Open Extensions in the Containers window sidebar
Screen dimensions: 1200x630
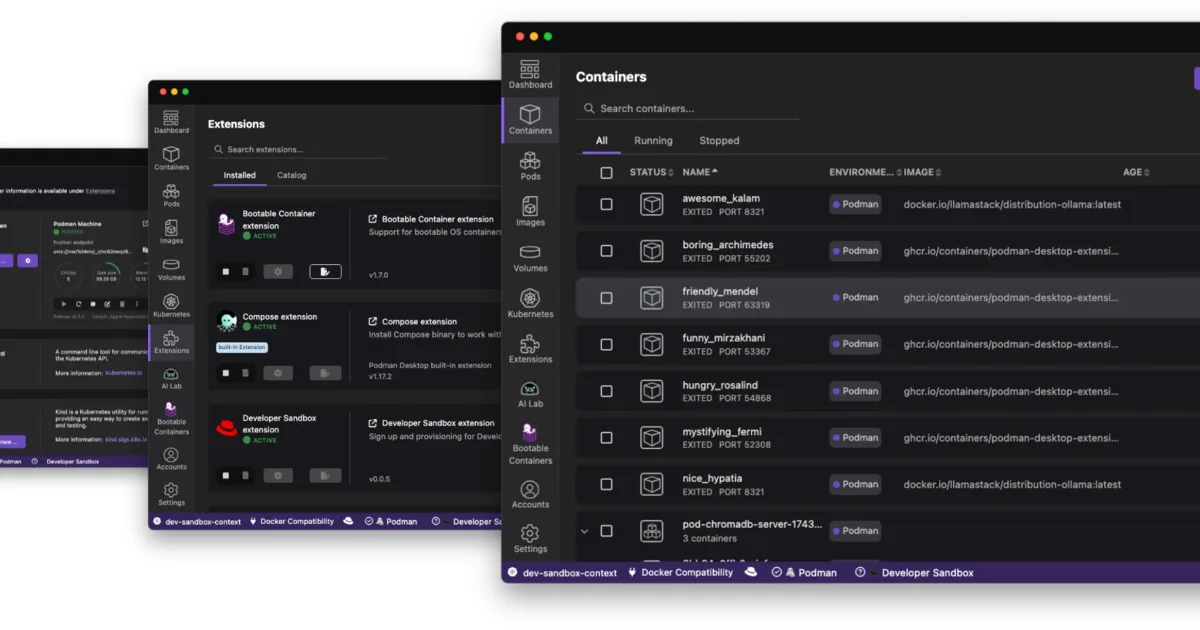[x=530, y=349]
